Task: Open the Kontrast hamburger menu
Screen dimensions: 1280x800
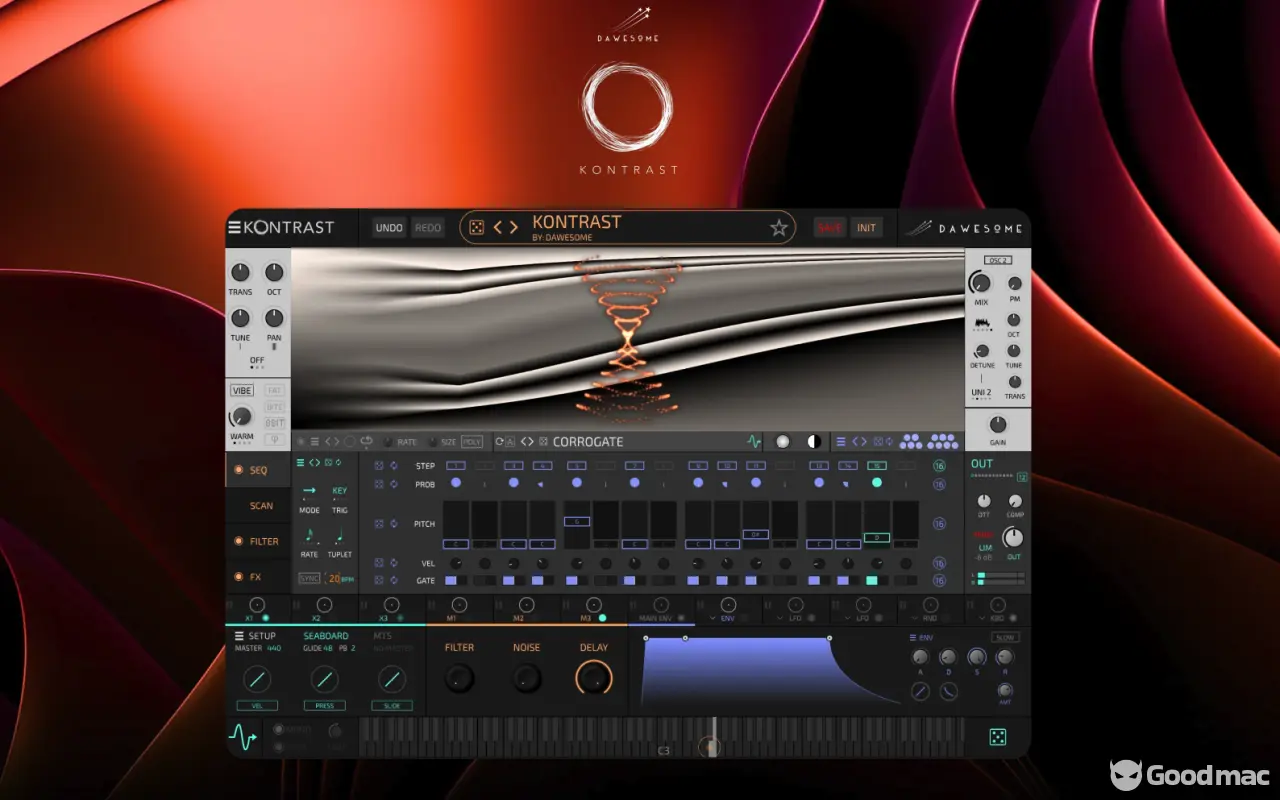Action: (234, 228)
